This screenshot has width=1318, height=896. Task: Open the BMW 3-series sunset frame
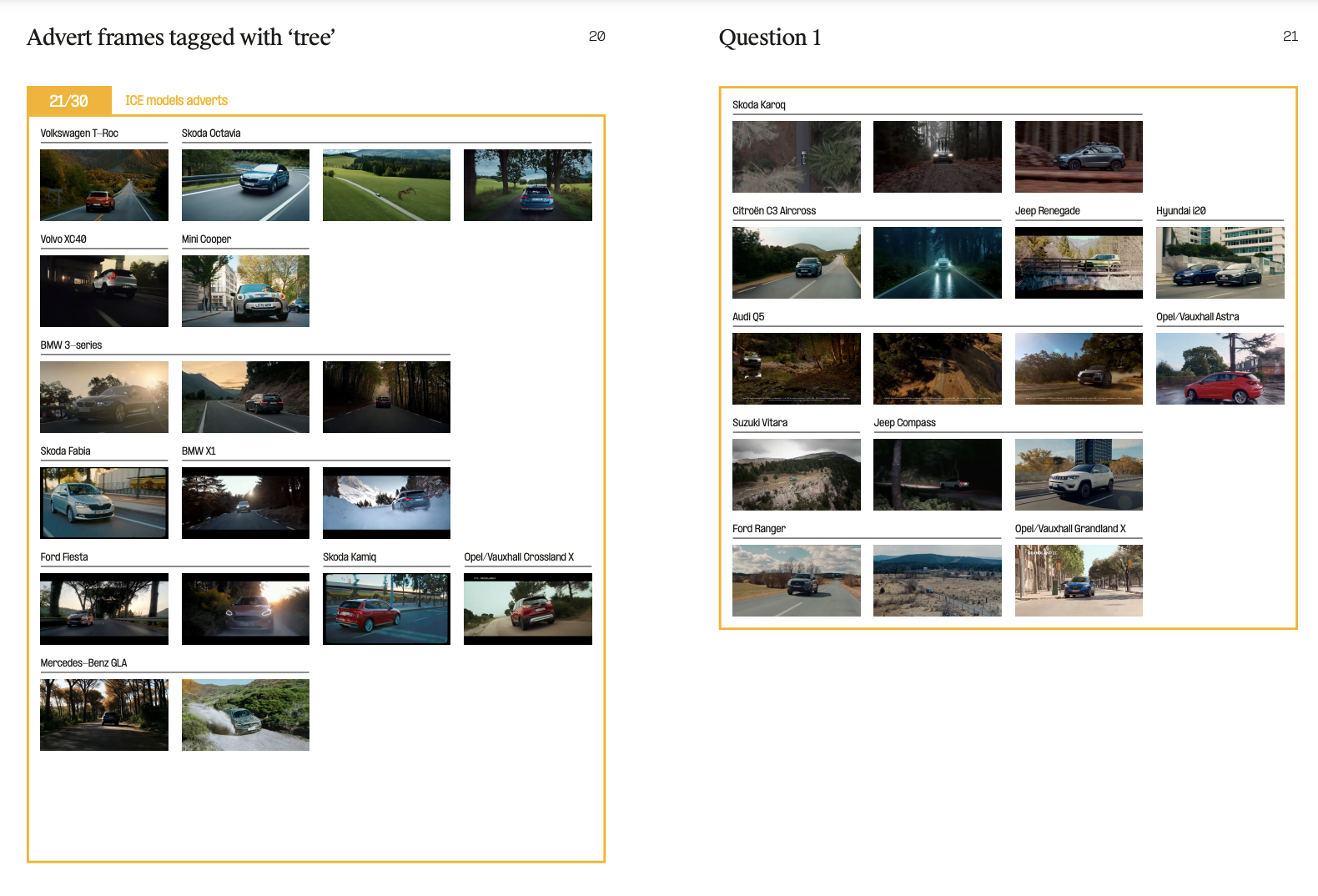104,397
